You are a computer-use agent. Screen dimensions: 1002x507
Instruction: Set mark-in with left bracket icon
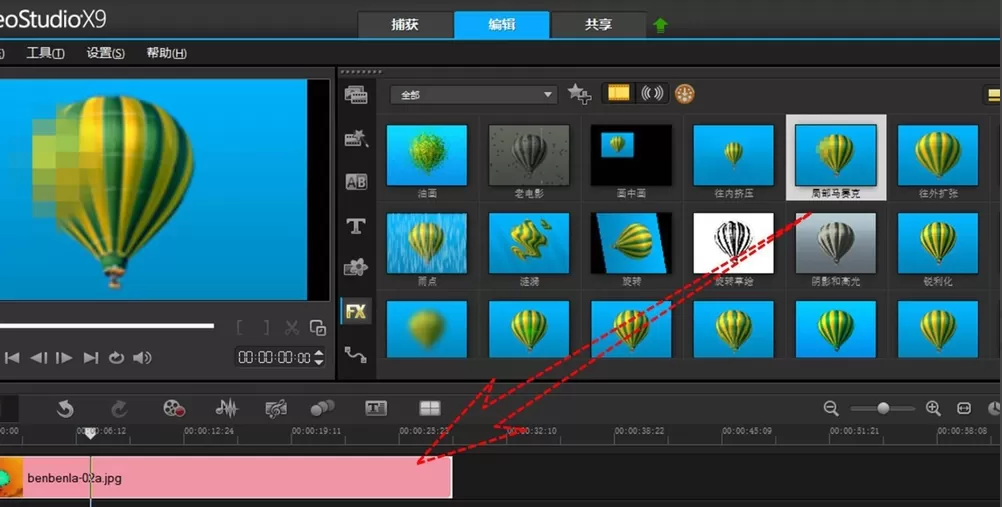240,328
